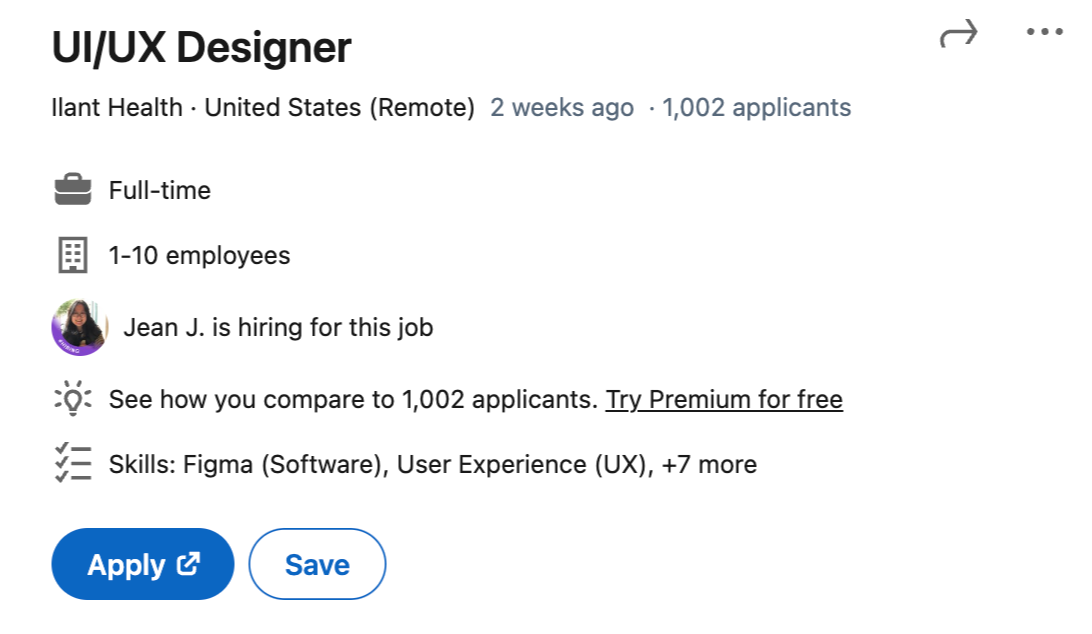This screenshot has width=1092, height=634.
Task: Click the share arrow icon
Action: (958, 36)
